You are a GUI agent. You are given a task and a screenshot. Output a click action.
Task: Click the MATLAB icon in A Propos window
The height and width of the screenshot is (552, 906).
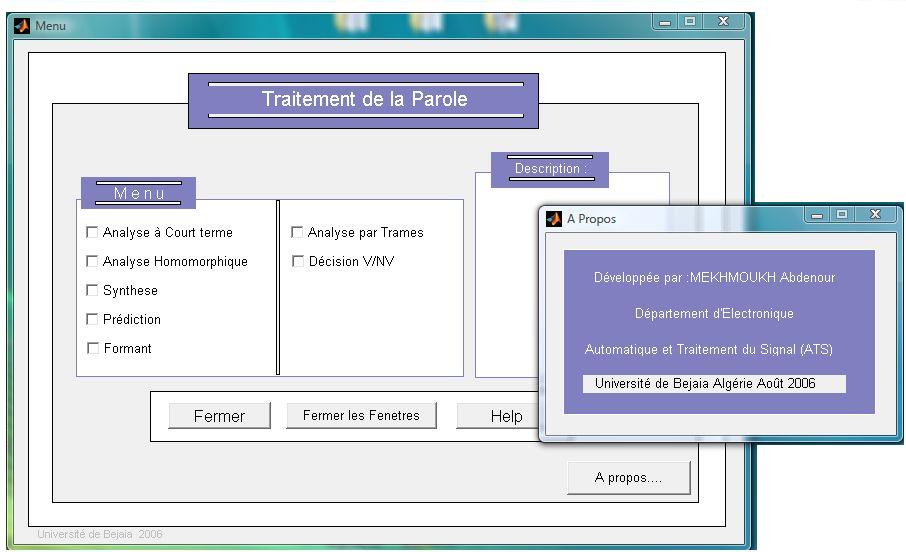[x=554, y=218]
